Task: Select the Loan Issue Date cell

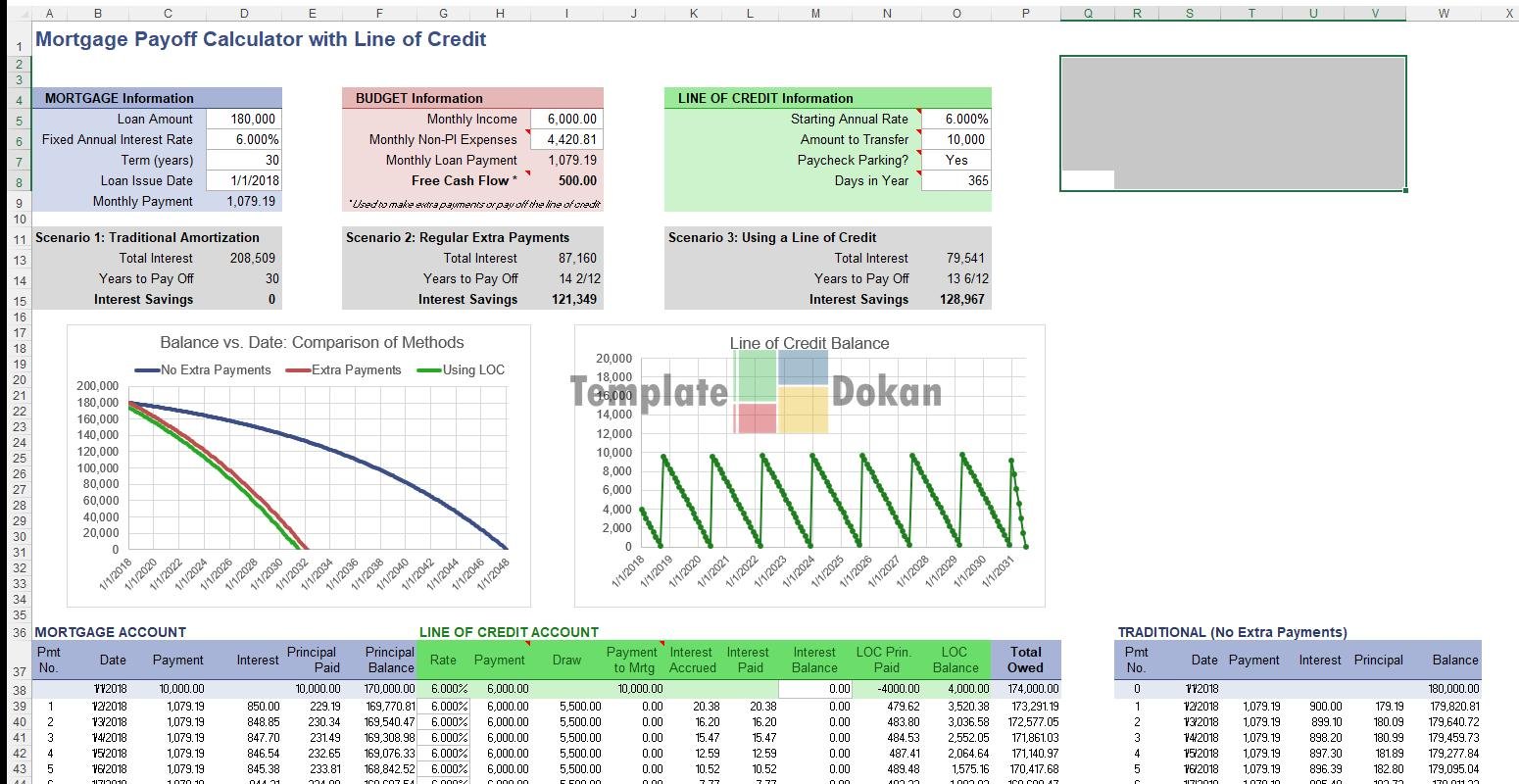Action: pyautogui.click(x=244, y=180)
